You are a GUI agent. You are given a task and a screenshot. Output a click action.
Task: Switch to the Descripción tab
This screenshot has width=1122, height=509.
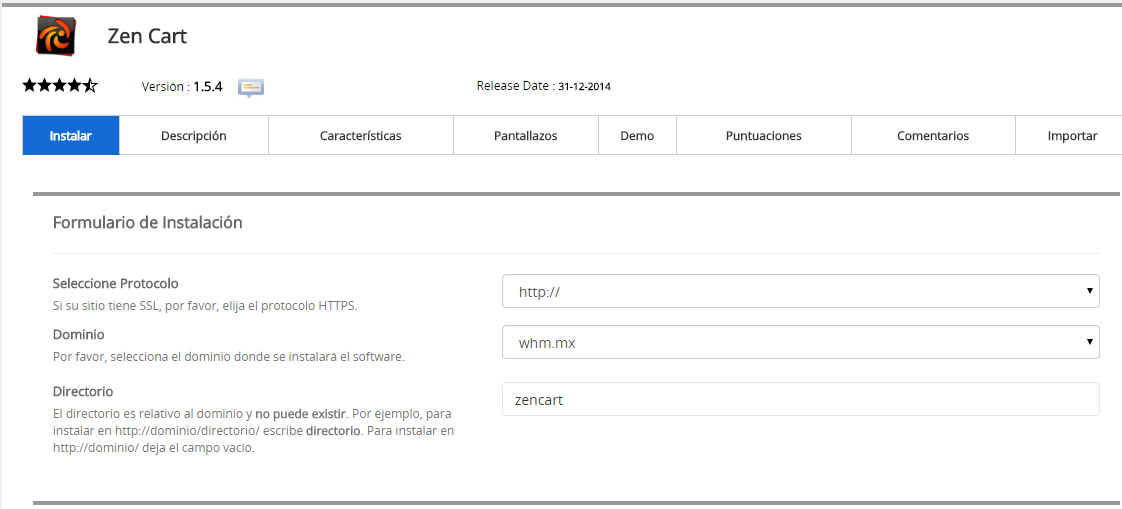(194, 136)
